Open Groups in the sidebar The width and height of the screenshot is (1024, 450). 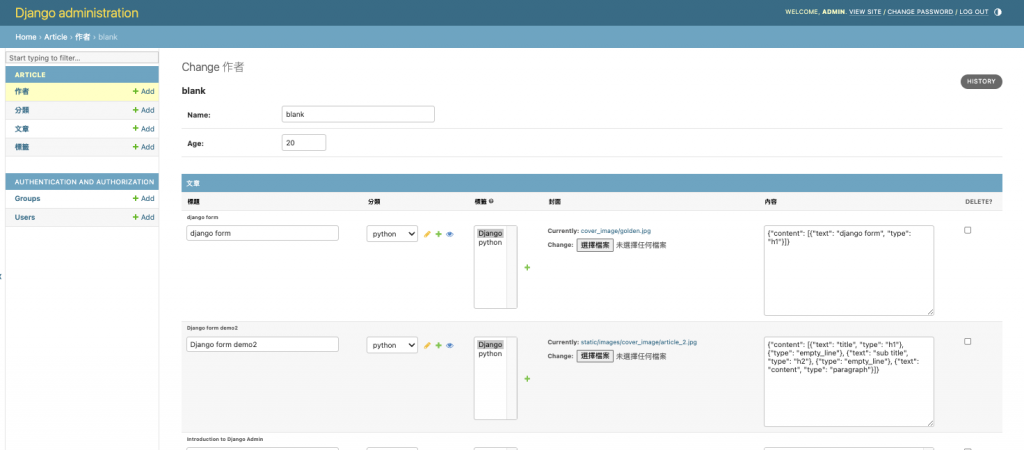(27, 199)
